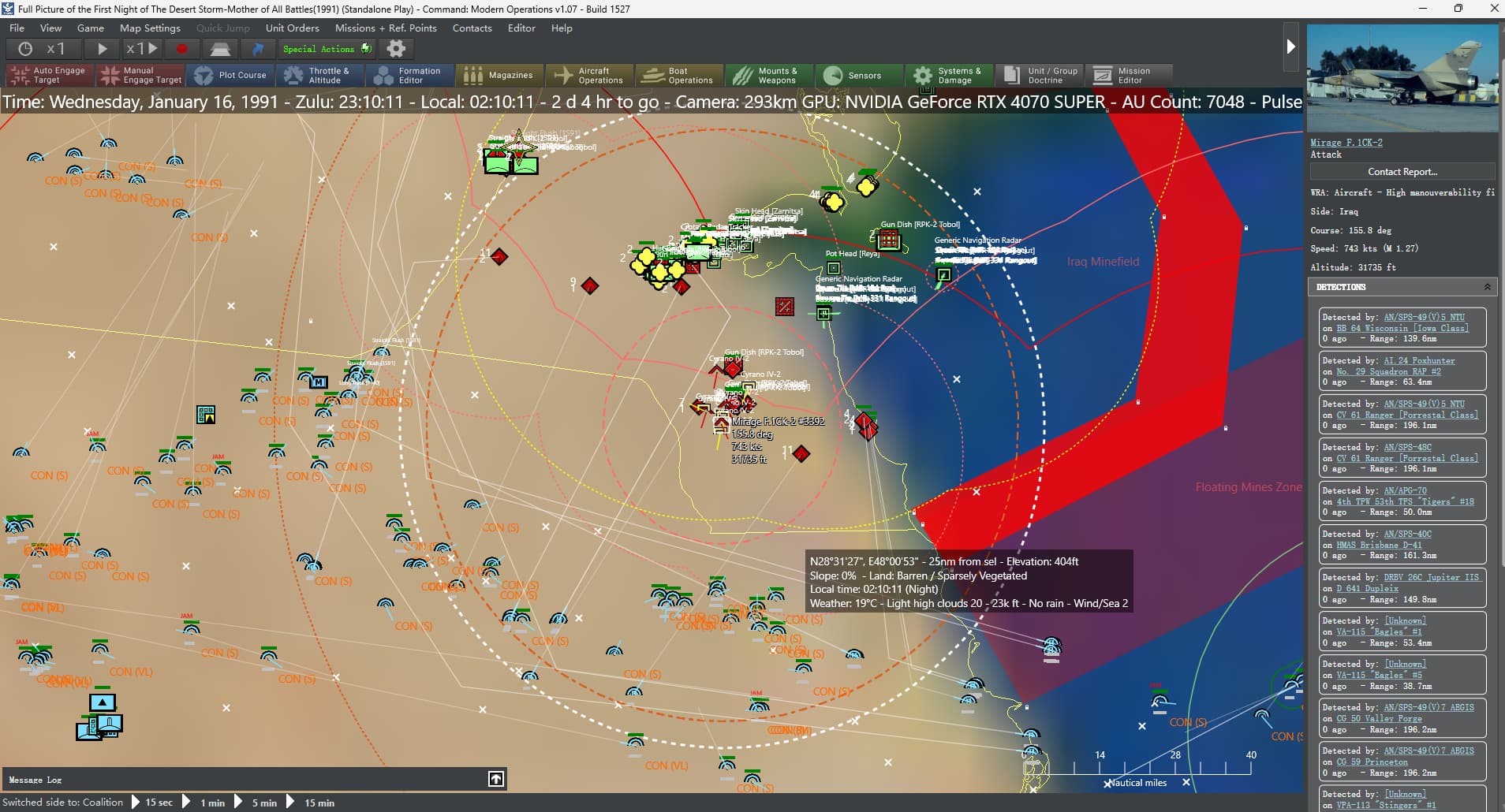Screen dimensions: 1505x812
Task: Open the Help menu
Action: tap(562, 28)
